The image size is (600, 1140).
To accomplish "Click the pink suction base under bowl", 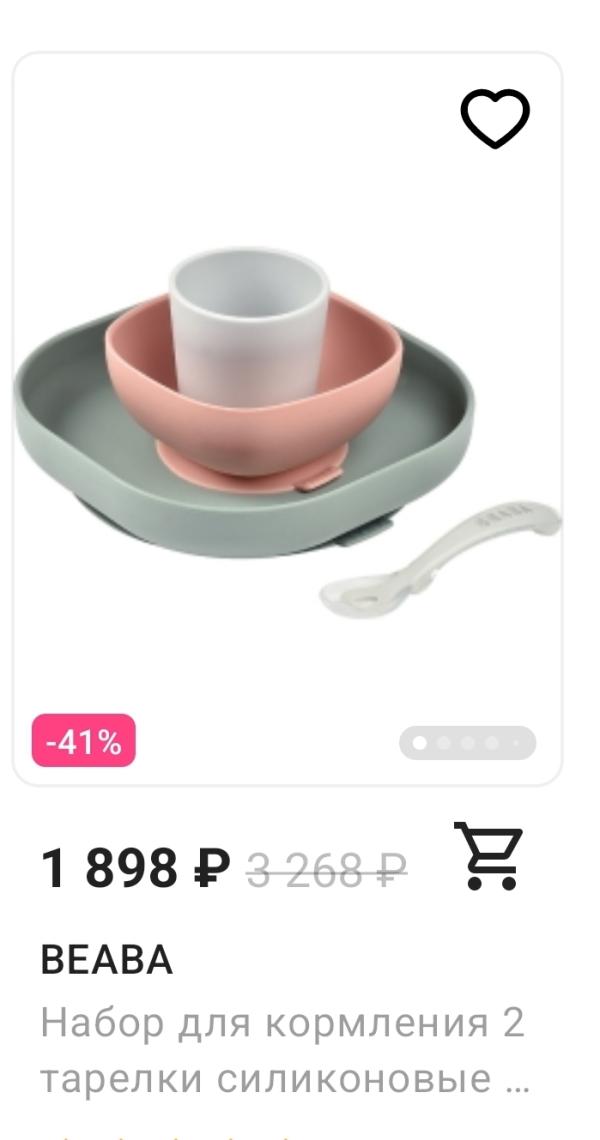I will click(249, 474).
